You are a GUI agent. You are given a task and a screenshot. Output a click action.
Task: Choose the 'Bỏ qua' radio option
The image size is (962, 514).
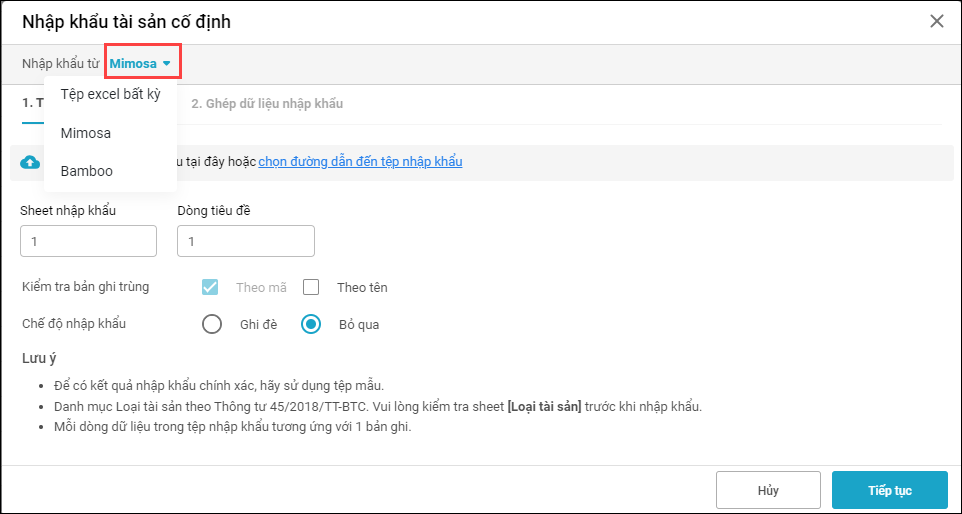311,324
